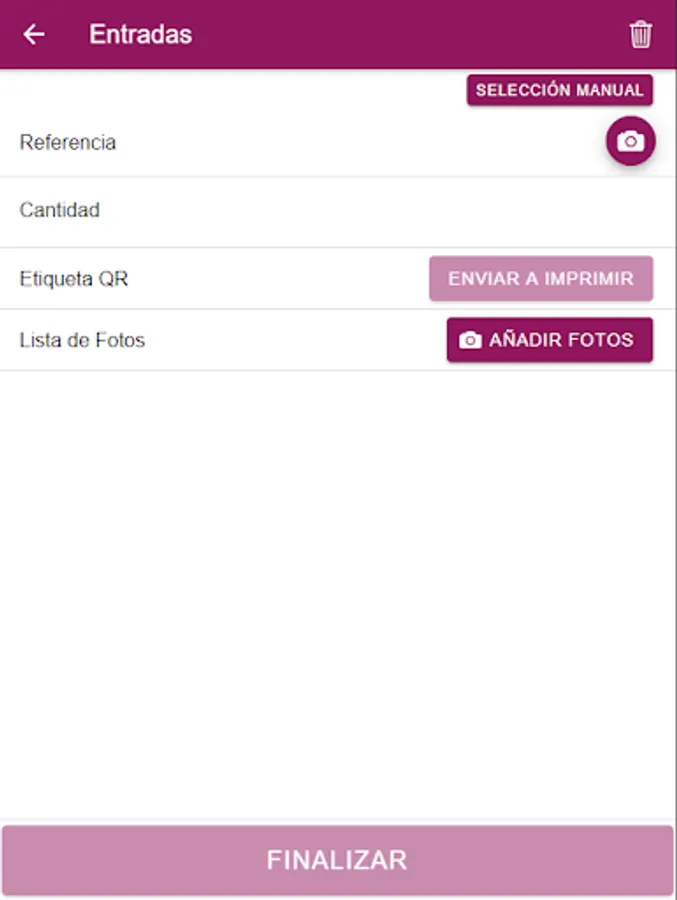Click the Lista de Fotos label

(x=82, y=340)
